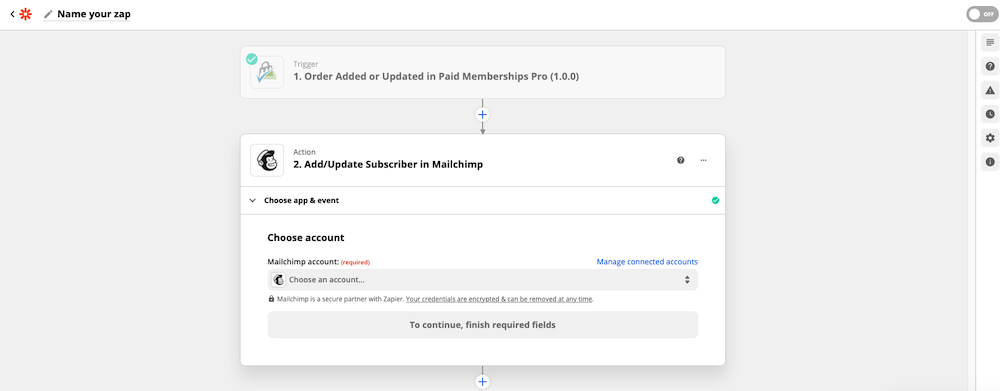
Task: Select the 'Add/Update Subscriber in Mailchimp' step title
Action: pos(388,165)
